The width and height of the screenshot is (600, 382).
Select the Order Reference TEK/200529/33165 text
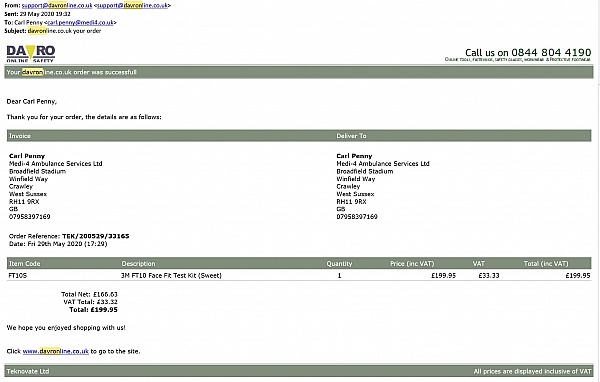coord(69,236)
